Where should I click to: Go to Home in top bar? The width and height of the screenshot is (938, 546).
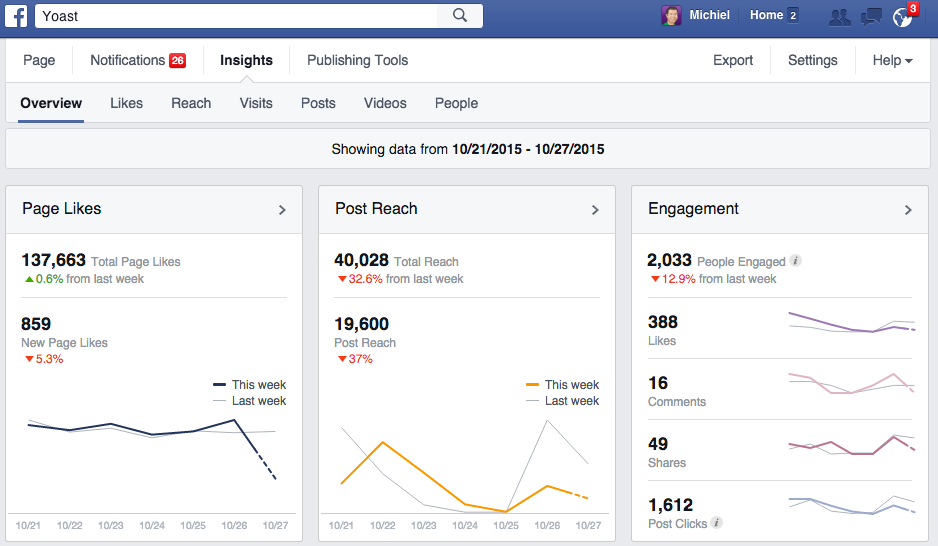(767, 16)
